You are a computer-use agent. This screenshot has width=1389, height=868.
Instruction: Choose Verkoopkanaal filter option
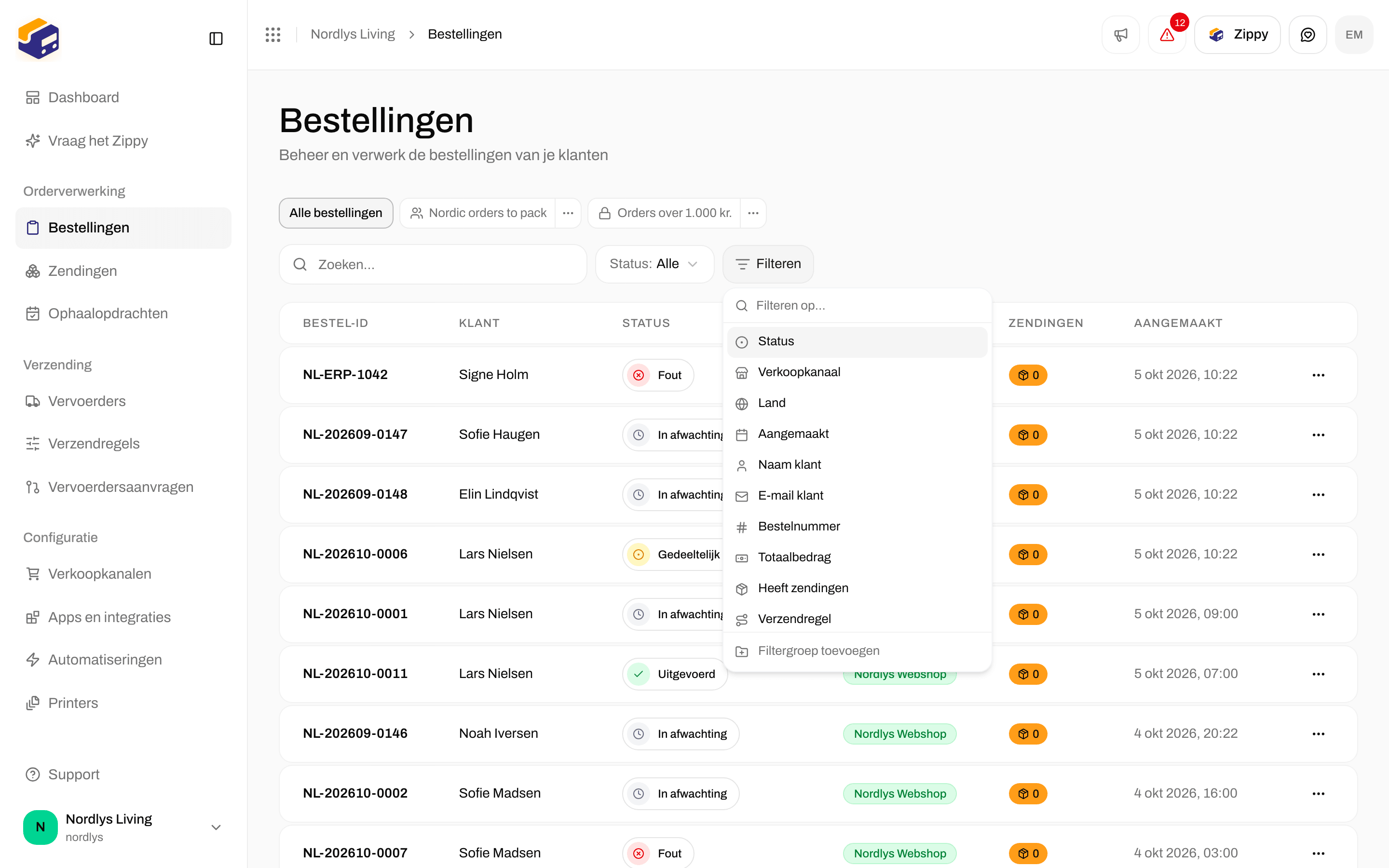[x=858, y=373]
